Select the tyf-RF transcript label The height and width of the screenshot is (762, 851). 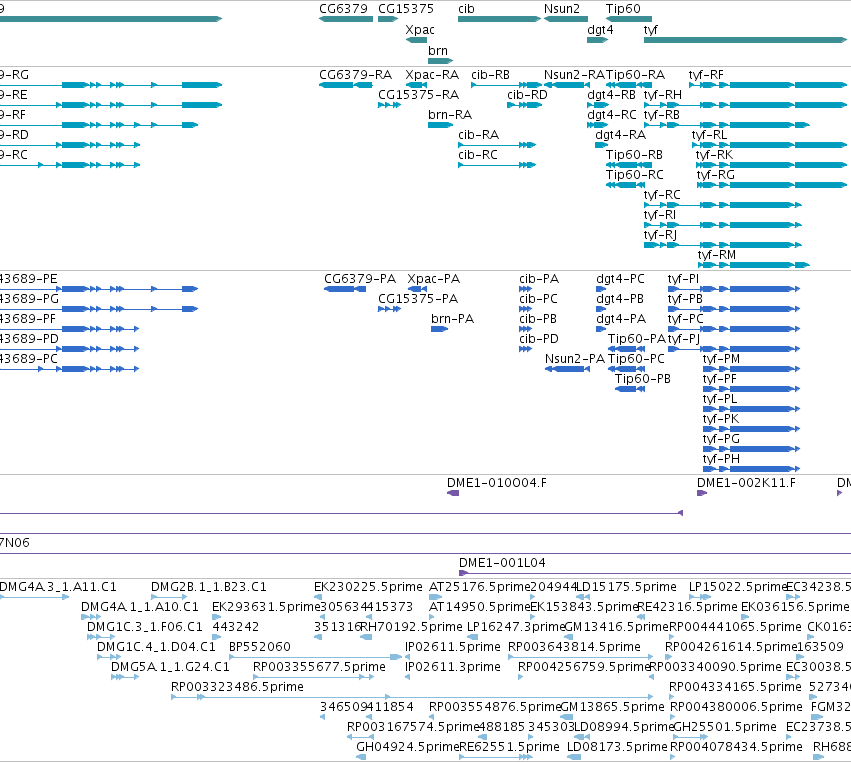click(x=706, y=75)
